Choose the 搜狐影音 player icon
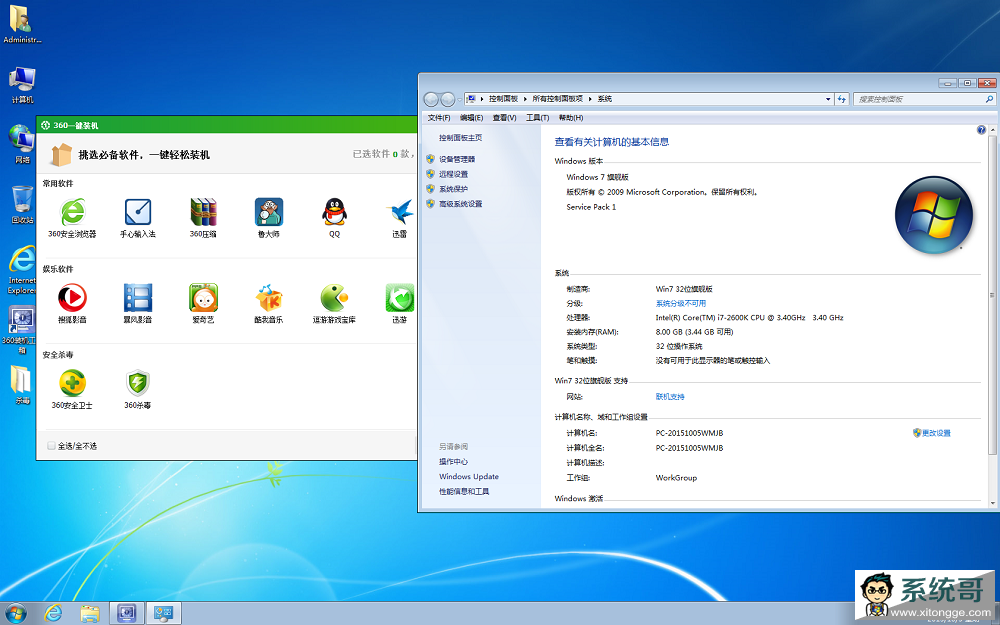1000x625 pixels. coord(72,298)
